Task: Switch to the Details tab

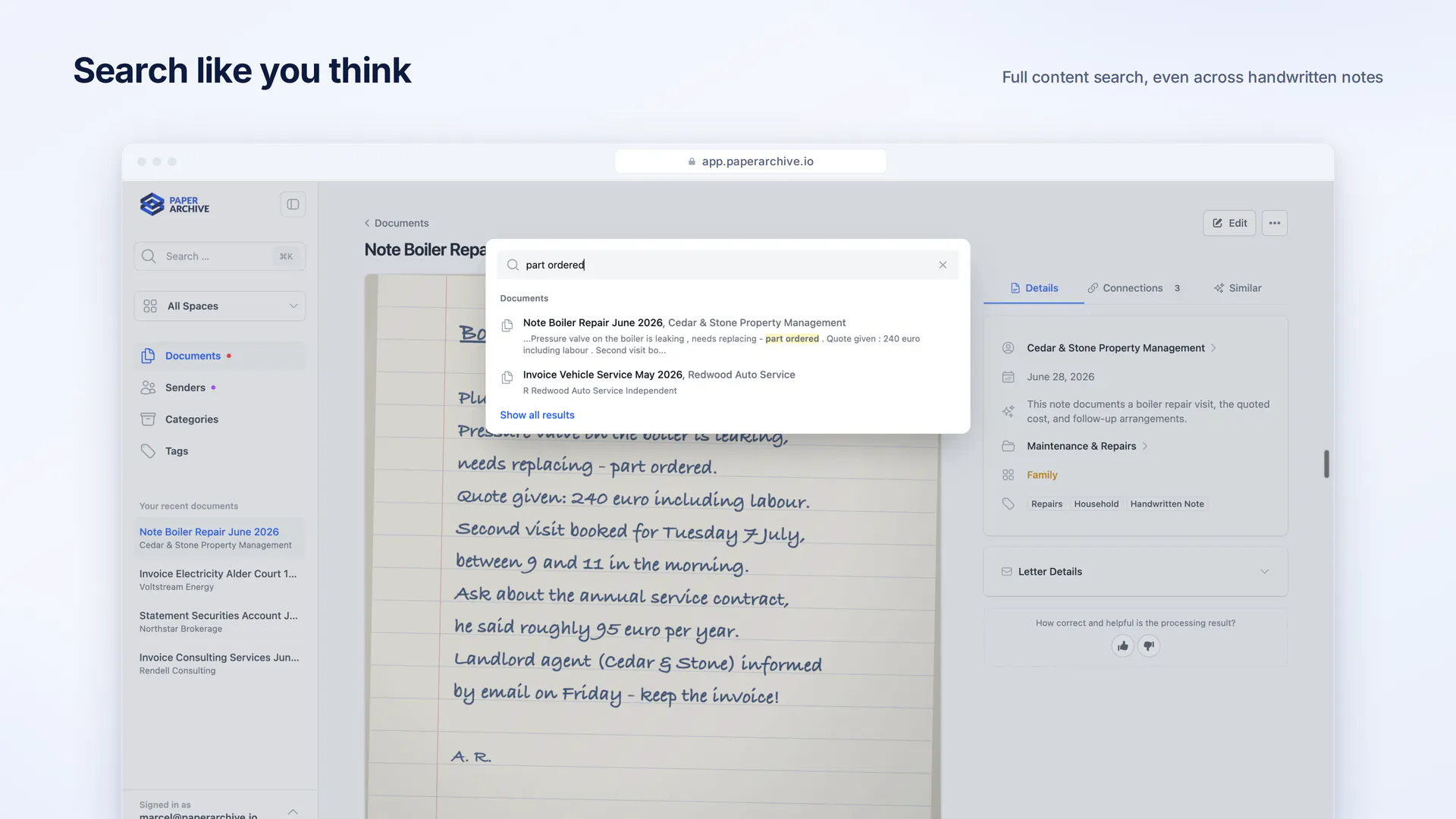Action: click(x=1034, y=288)
